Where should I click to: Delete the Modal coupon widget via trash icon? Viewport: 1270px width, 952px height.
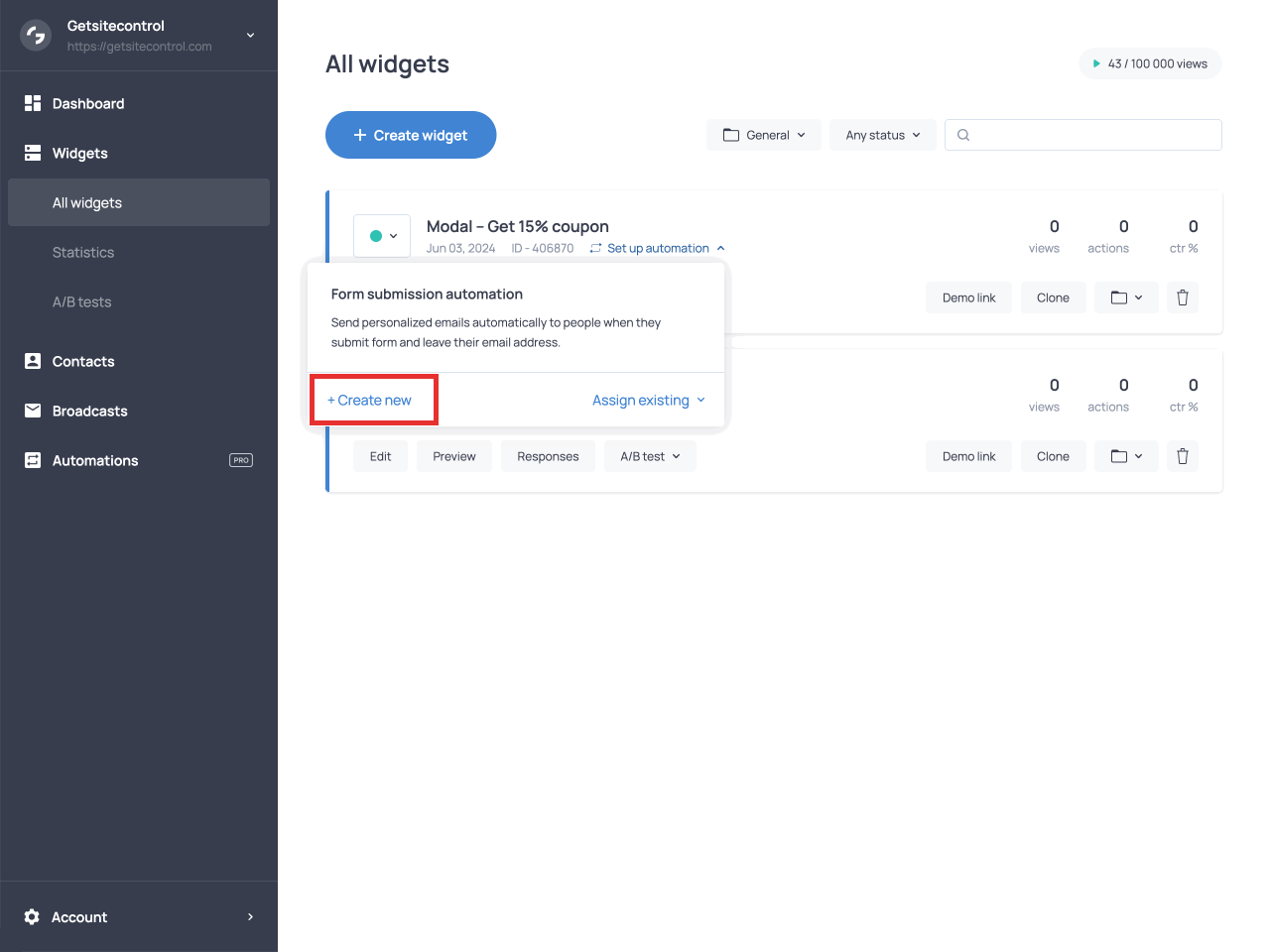click(1182, 297)
